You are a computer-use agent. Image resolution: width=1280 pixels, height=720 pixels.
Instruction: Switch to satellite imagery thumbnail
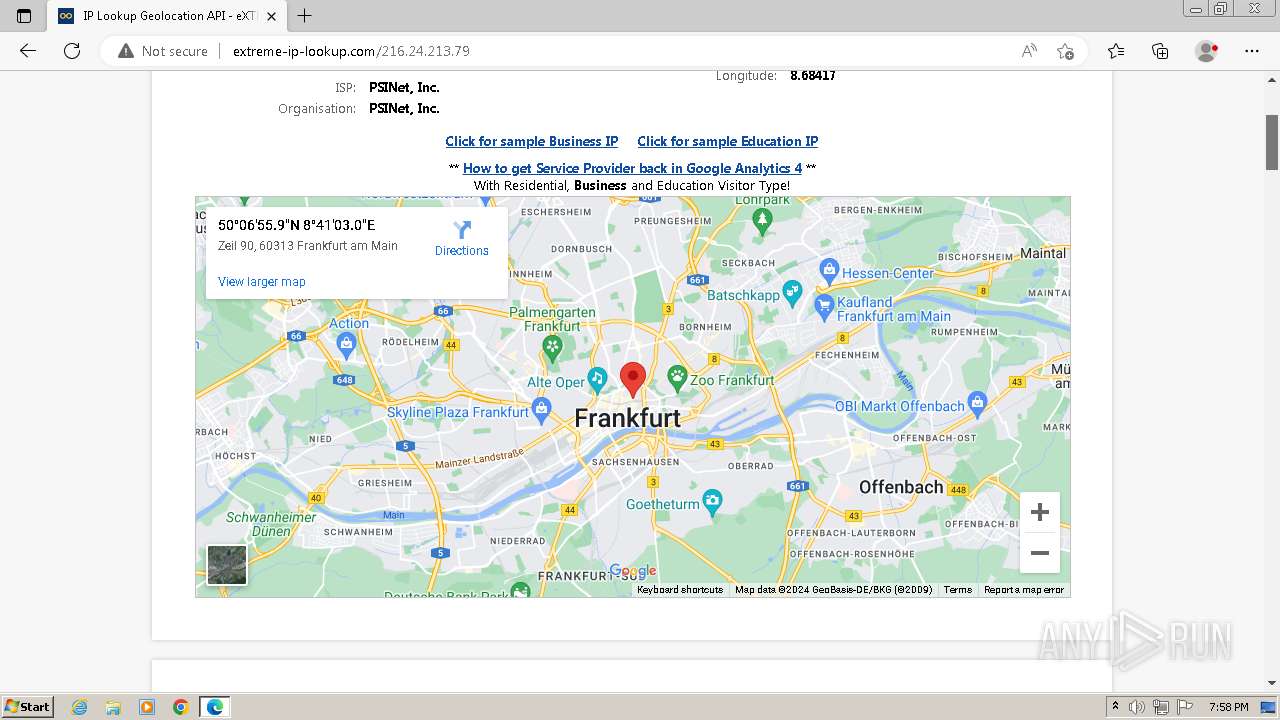coord(227,565)
